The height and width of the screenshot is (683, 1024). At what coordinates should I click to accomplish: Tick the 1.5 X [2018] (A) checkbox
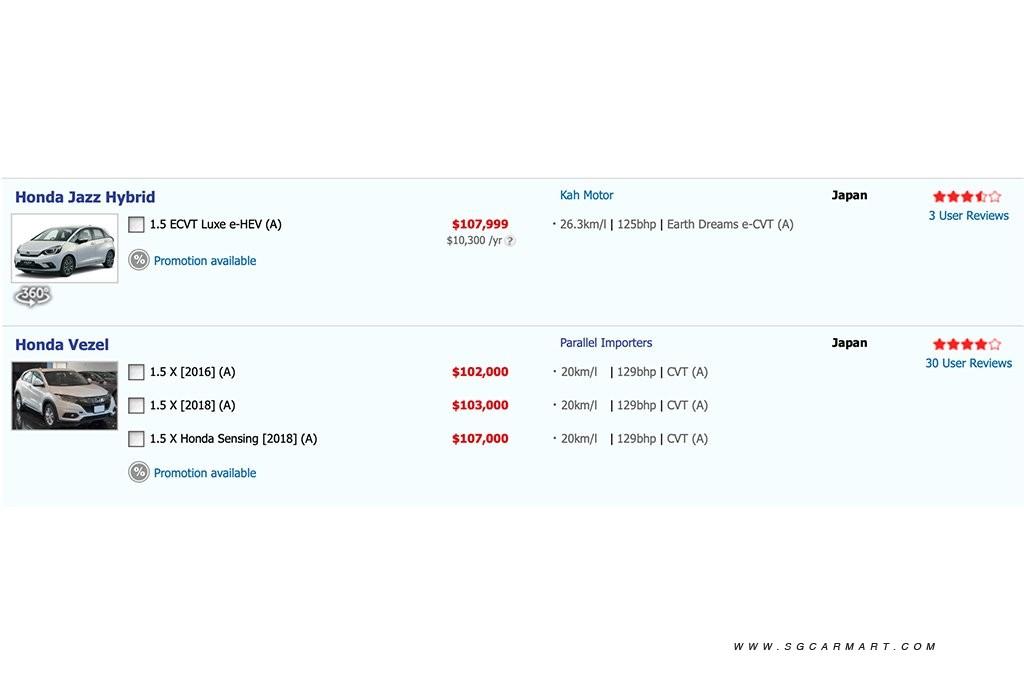136,405
